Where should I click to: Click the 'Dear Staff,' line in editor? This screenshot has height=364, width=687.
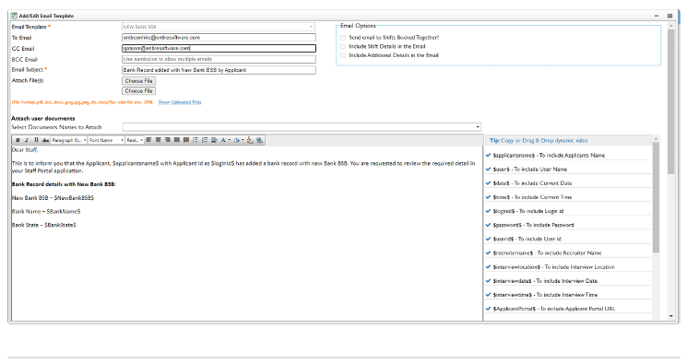25,150
